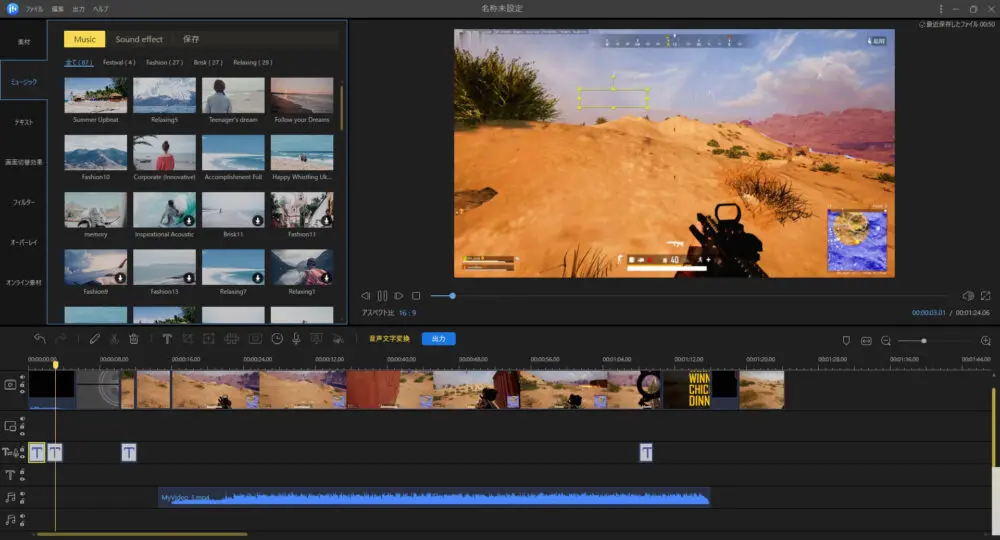1000x540 pixels.
Task: Start voiceover with the microphone icon
Action: [x=297, y=339]
